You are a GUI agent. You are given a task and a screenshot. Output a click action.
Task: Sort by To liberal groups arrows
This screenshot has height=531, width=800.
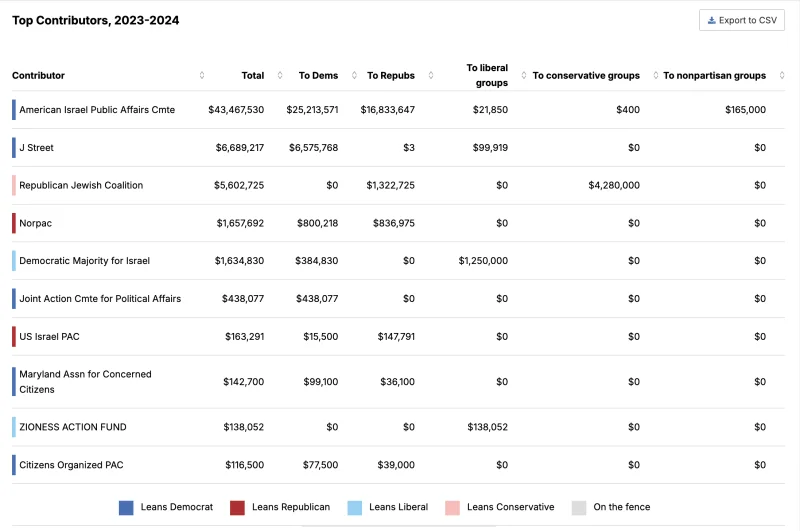click(x=524, y=75)
